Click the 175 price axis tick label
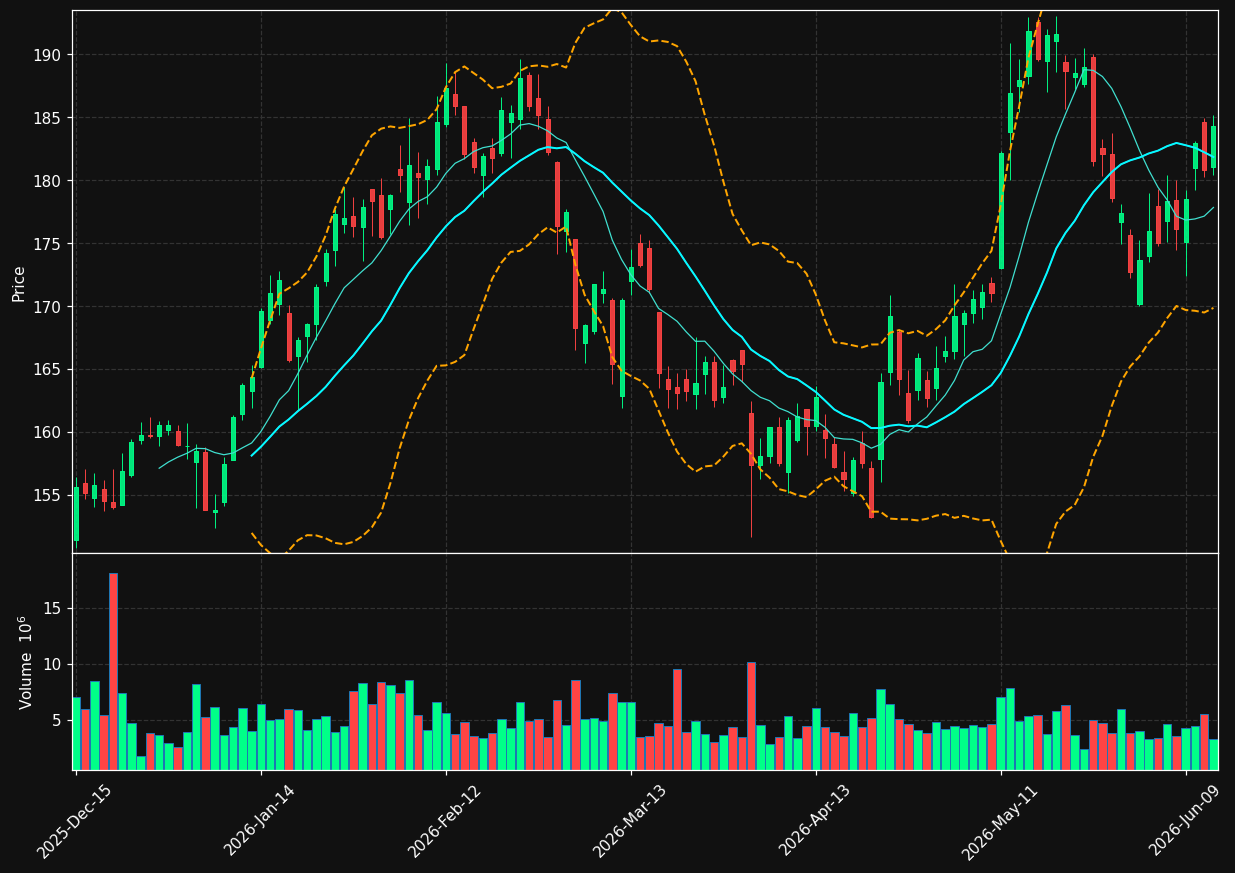This screenshot has height=873, width=1235. (x=49, y=244)
